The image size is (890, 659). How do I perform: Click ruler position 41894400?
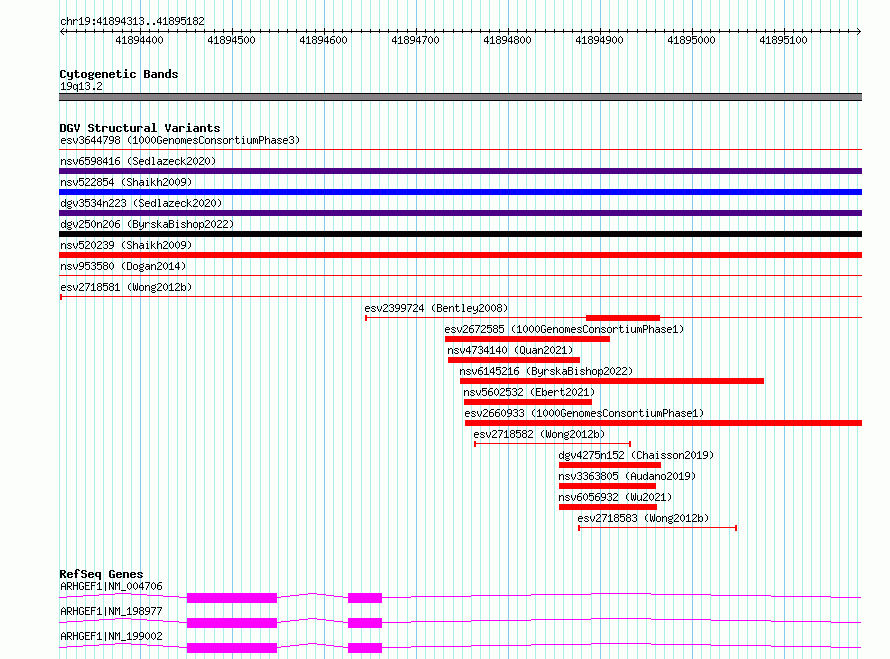point(139,40)
